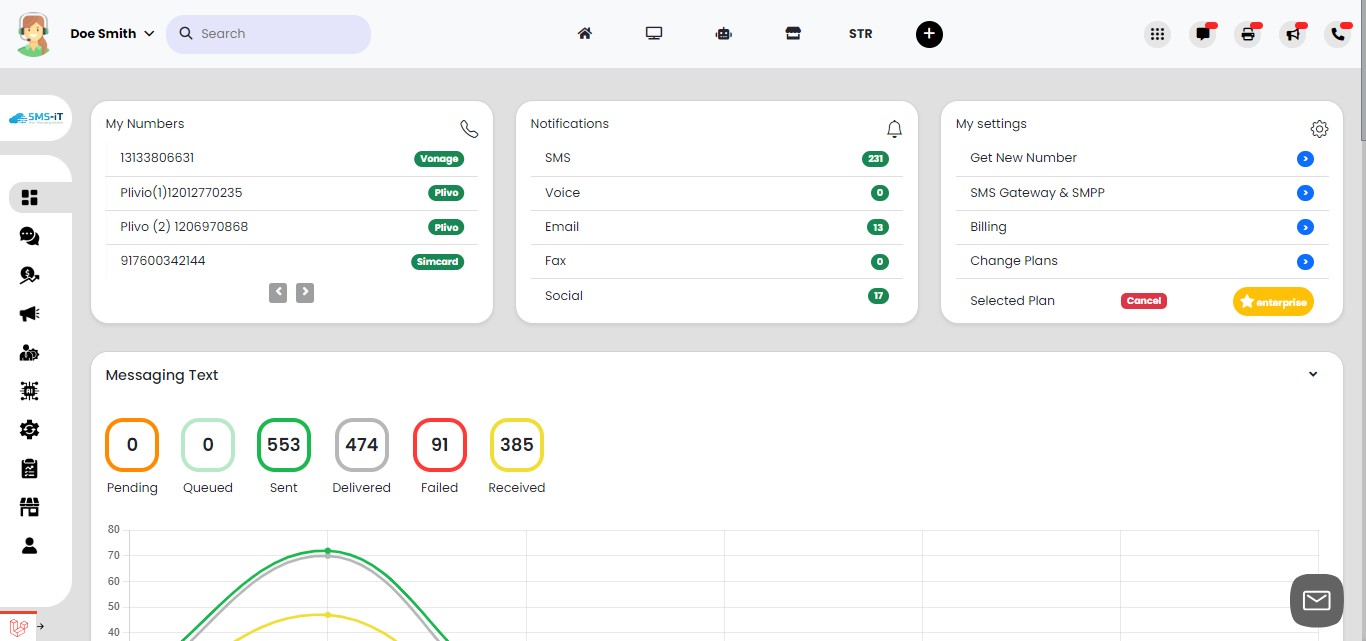Collapse the Messaging Text panel chevron

coord(1313,375)
